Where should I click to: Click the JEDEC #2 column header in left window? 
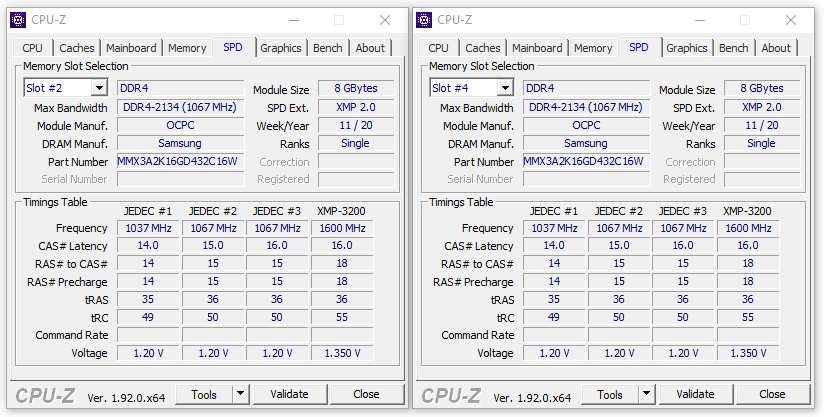(x=213, y=211)
